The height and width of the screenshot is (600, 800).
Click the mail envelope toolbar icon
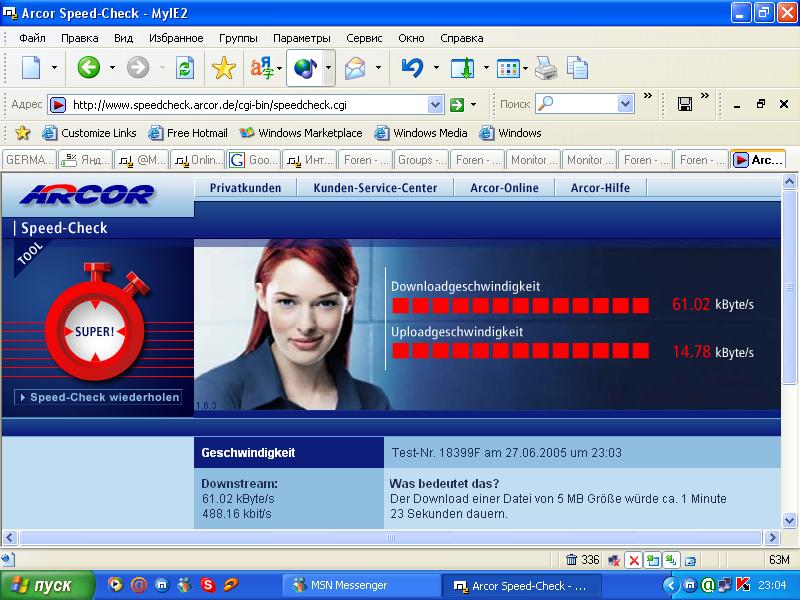click(x=355, y=68)
